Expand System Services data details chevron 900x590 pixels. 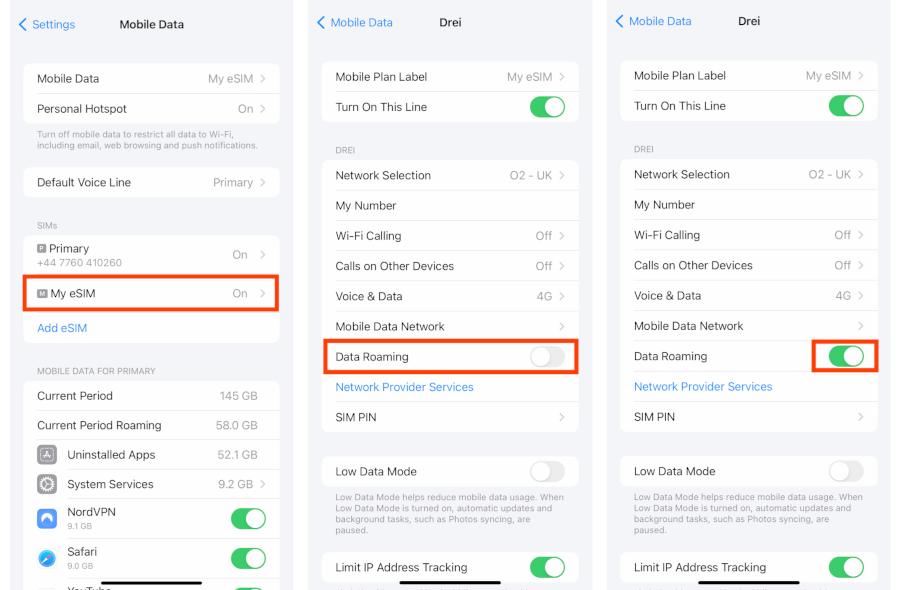[x=262, y=484]
